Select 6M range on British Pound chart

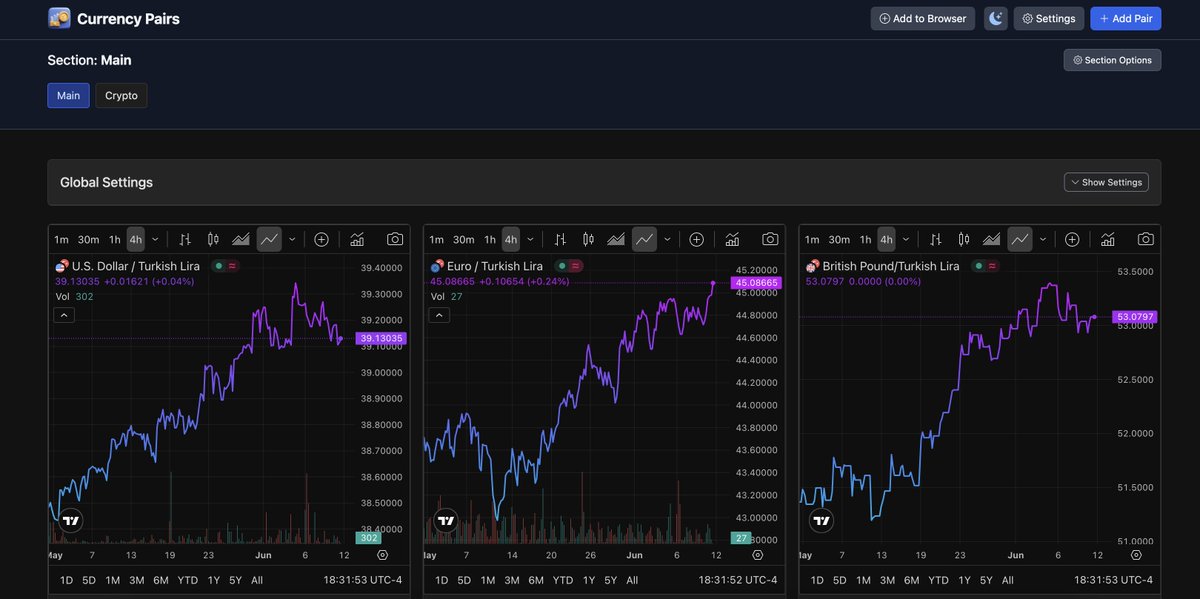point(911,580)
